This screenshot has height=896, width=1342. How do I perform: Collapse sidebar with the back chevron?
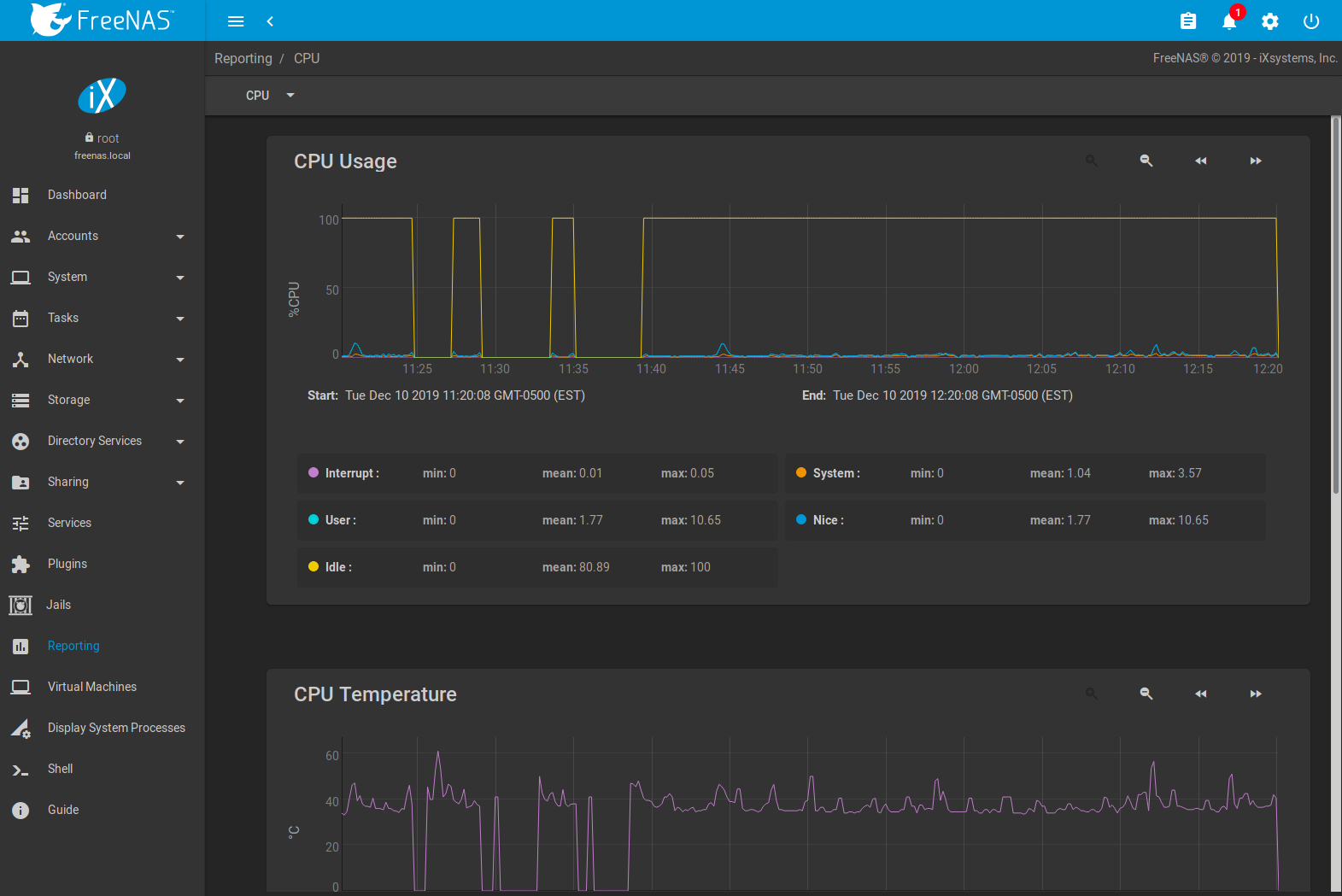(x=270, y=21)
